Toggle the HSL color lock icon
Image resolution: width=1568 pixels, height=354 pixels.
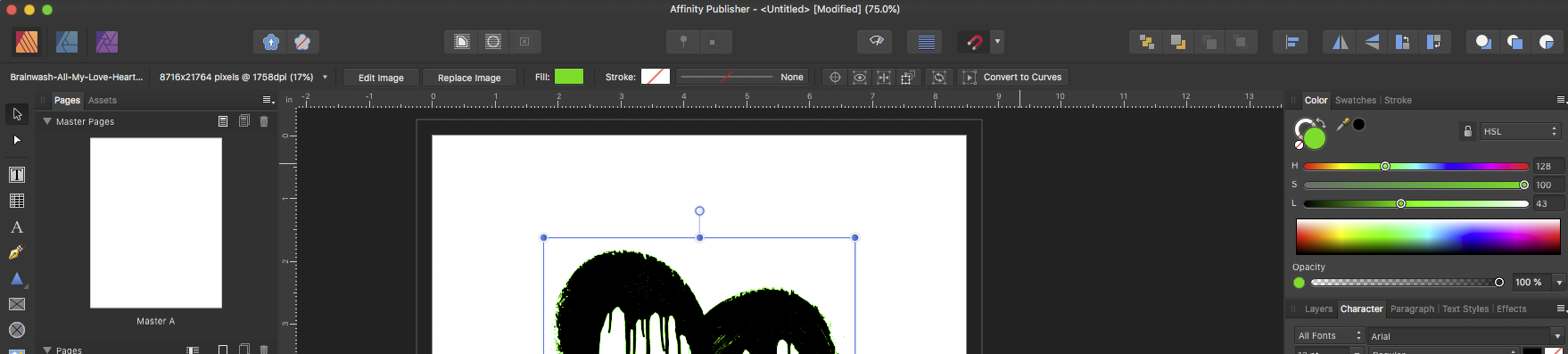click(1467, 131)
